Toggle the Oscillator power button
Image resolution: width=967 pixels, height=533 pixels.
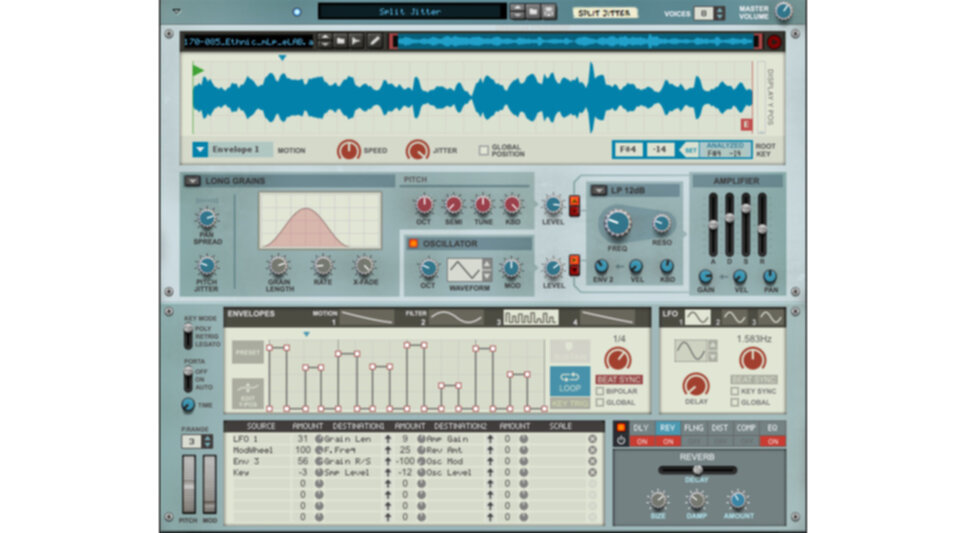tap(413, 243)
